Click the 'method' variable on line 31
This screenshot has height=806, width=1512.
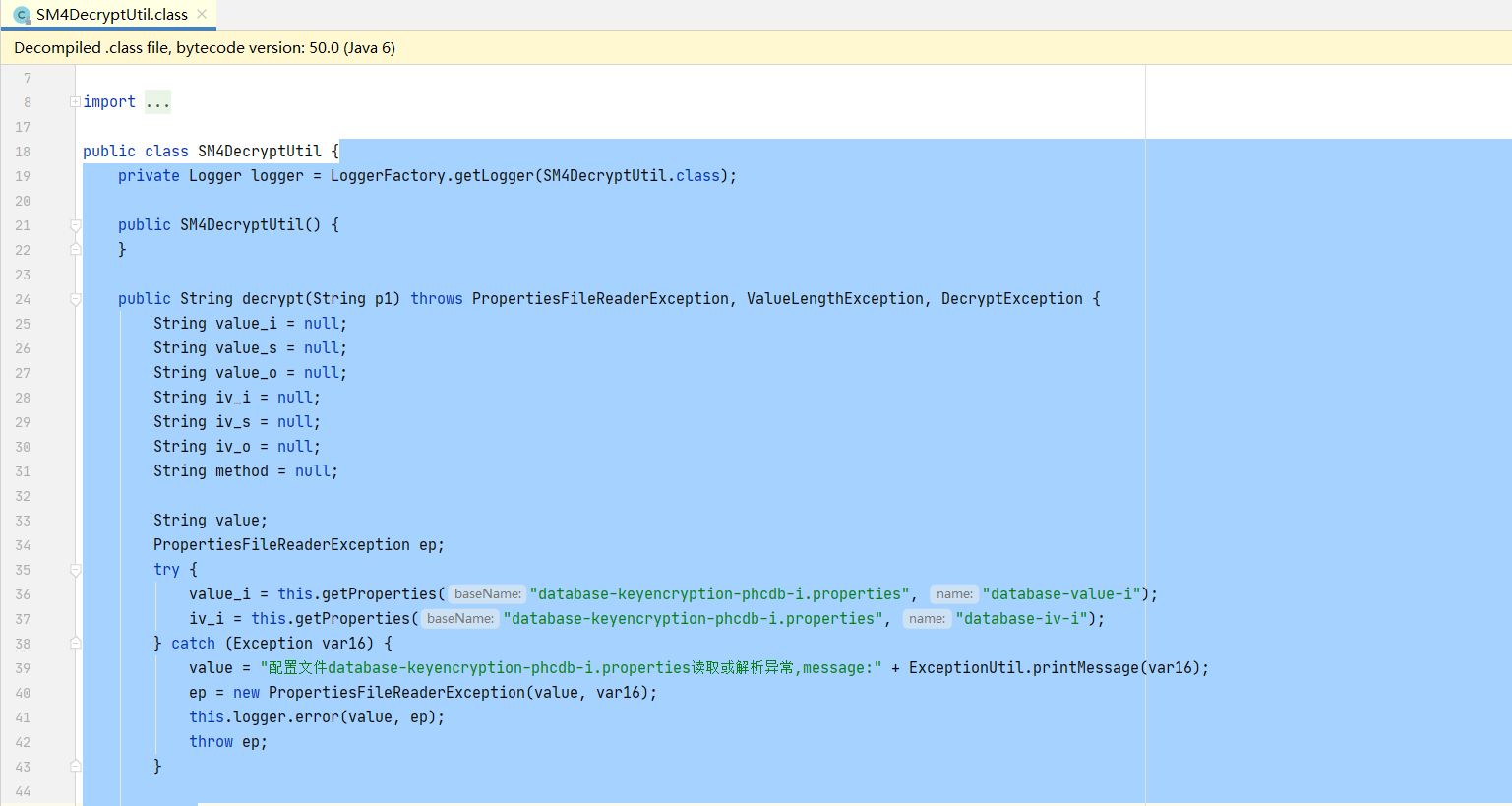pos(242,471)
